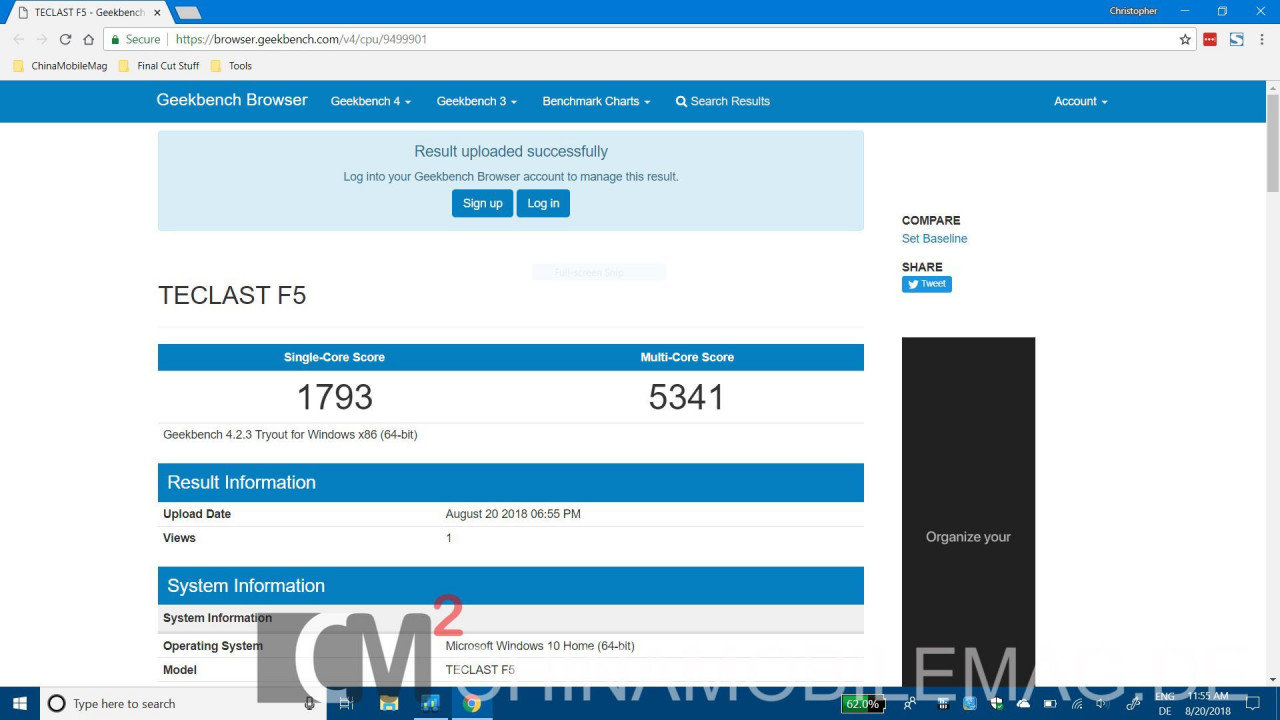Share result with the Tweet button

click(927, 284)
